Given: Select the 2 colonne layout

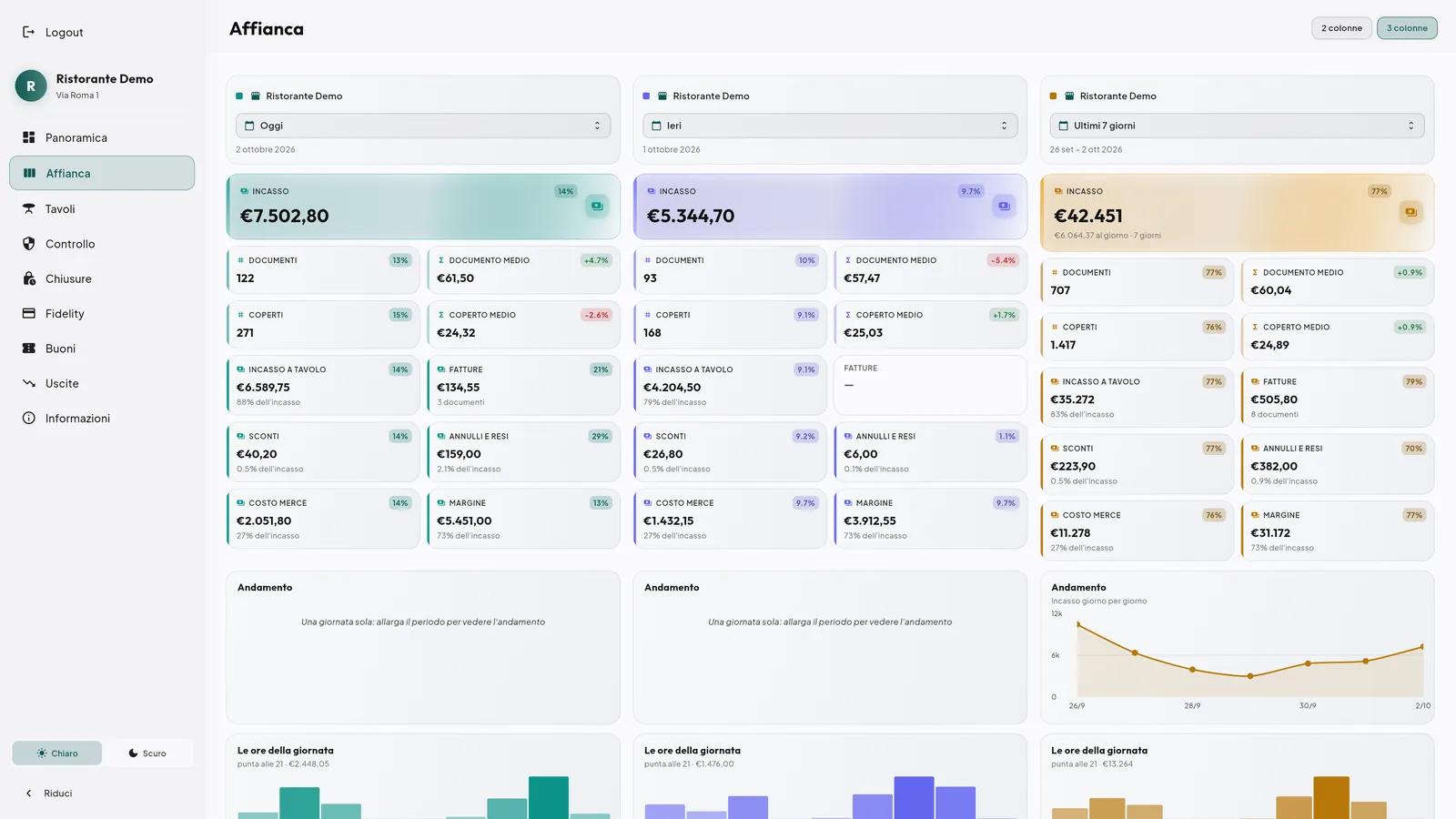Looking at the screenshot, I should click(1341, 28).
